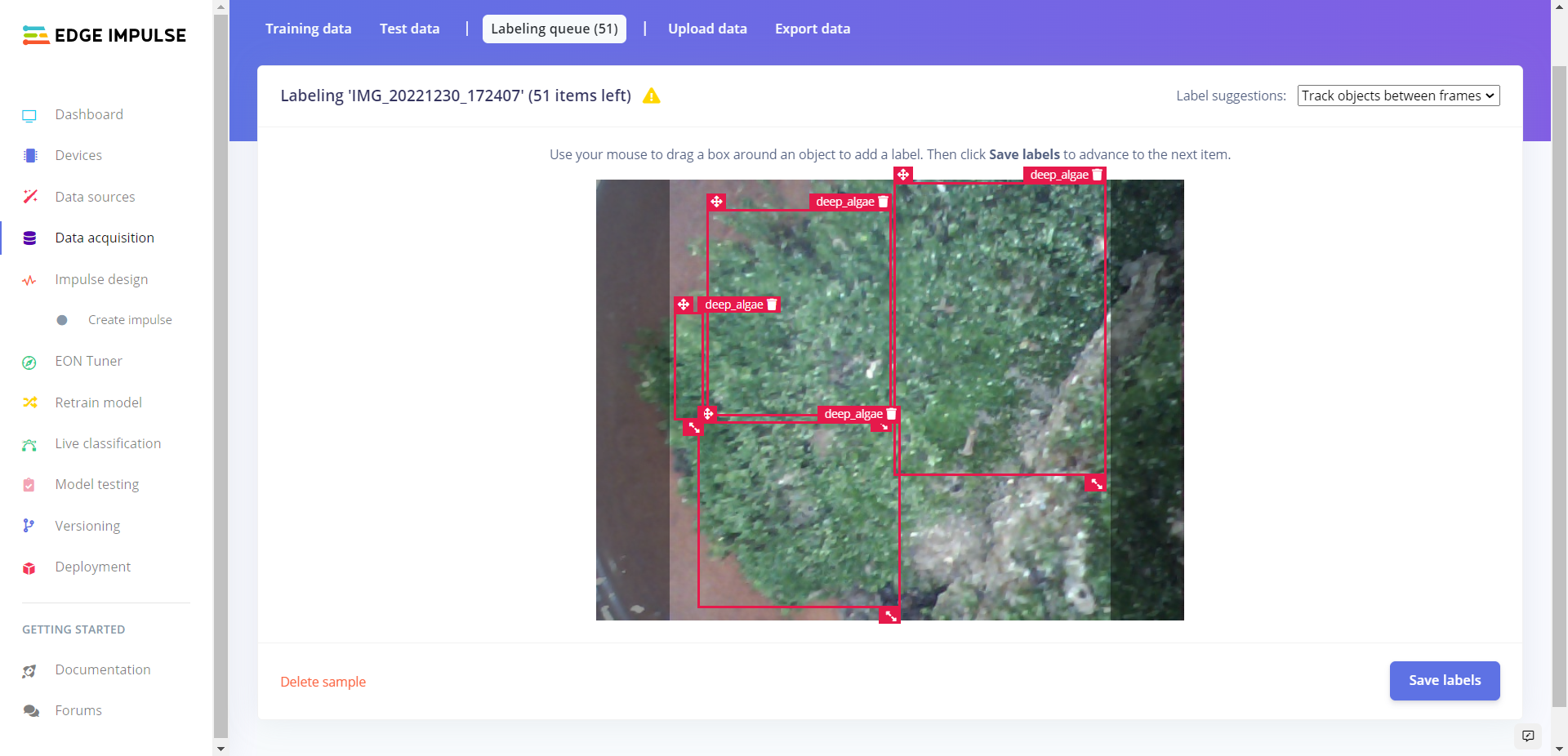Click move handle of the bottom box

pyautogui.click(x=708, y=414)
